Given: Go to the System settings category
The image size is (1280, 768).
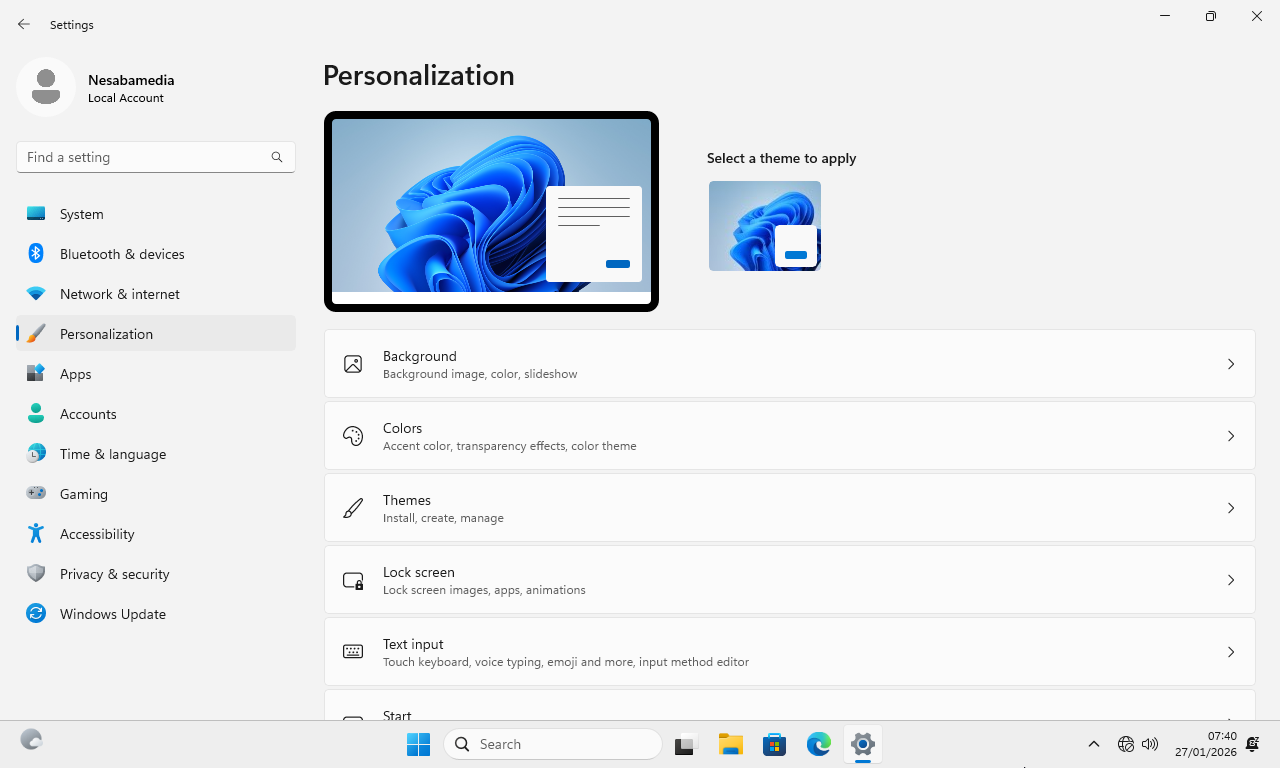Looking at the screenshot, I should pos(82,214).
